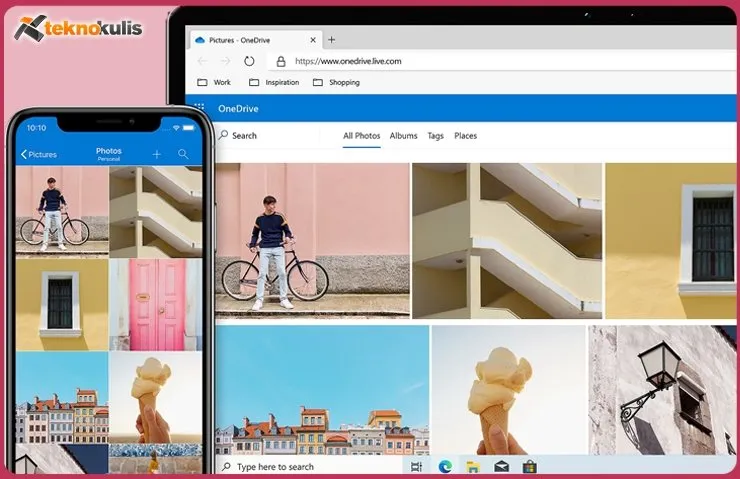The image size is (740, 479).
Task: Go back to Pictures on the phone
Action: [x=39, y=154]
